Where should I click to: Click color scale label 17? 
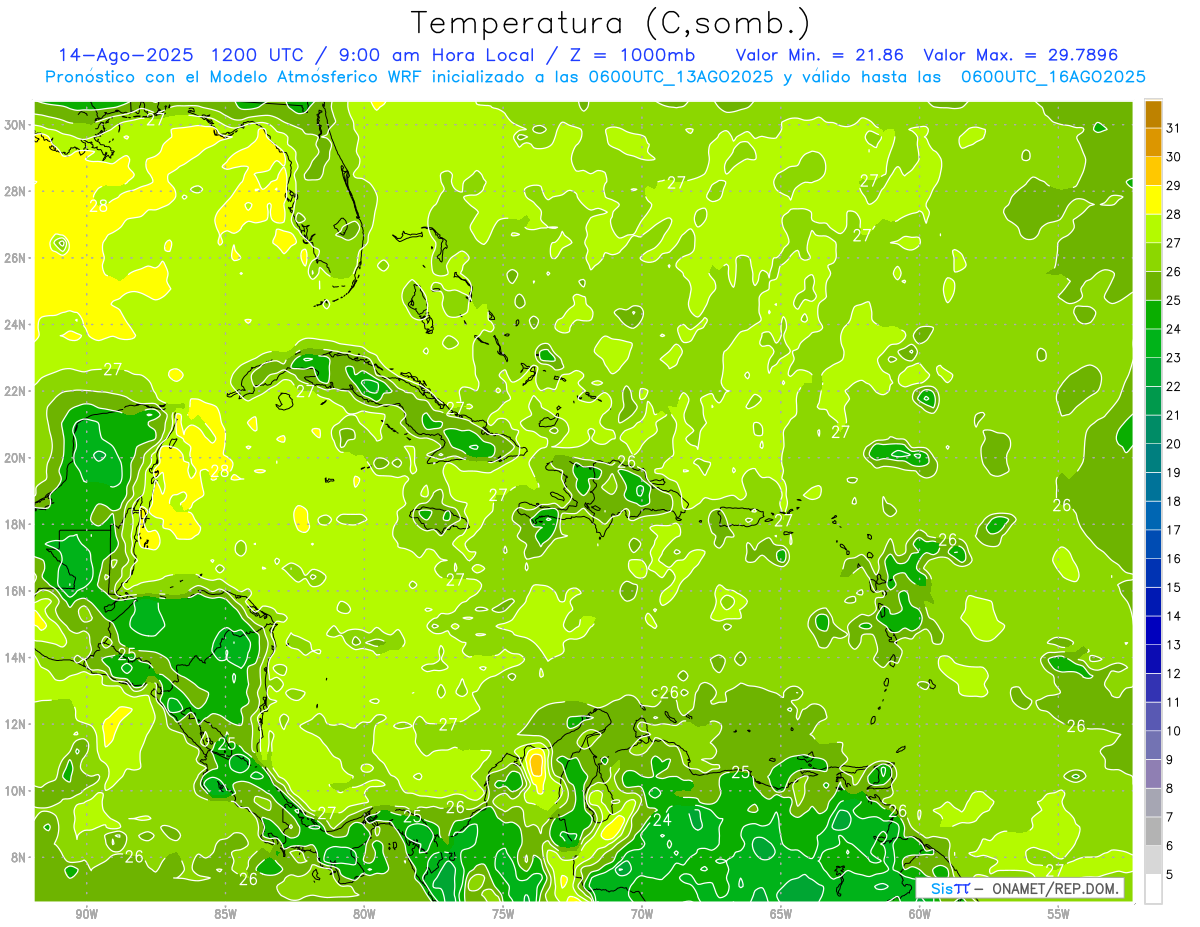tap(1174, 530)
